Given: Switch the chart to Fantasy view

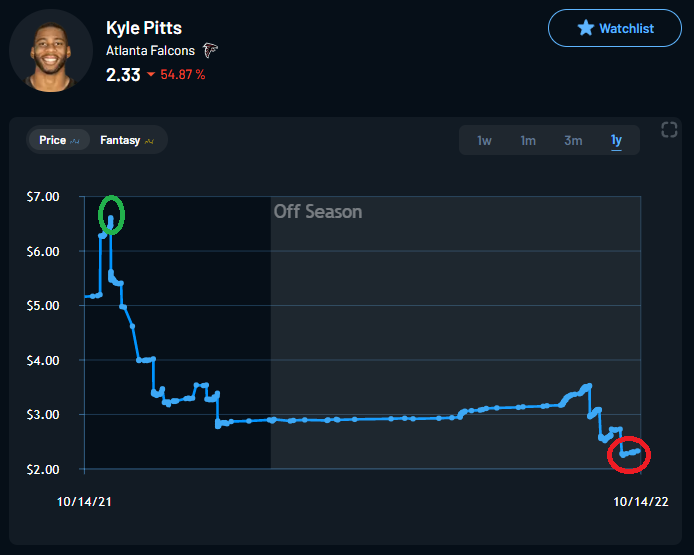Looking at the screenshot, I should click(x=126, y=140).
